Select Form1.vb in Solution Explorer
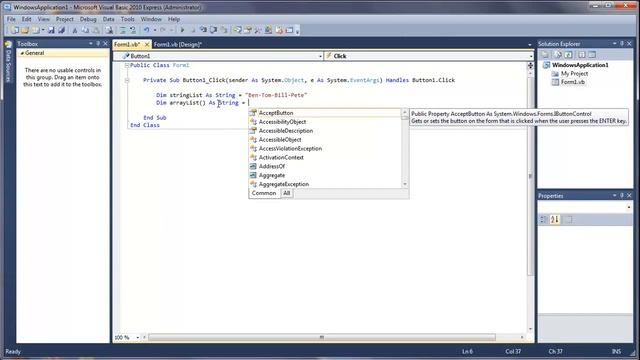The height and width of the screenshot is (360, 640). [572, 82]
